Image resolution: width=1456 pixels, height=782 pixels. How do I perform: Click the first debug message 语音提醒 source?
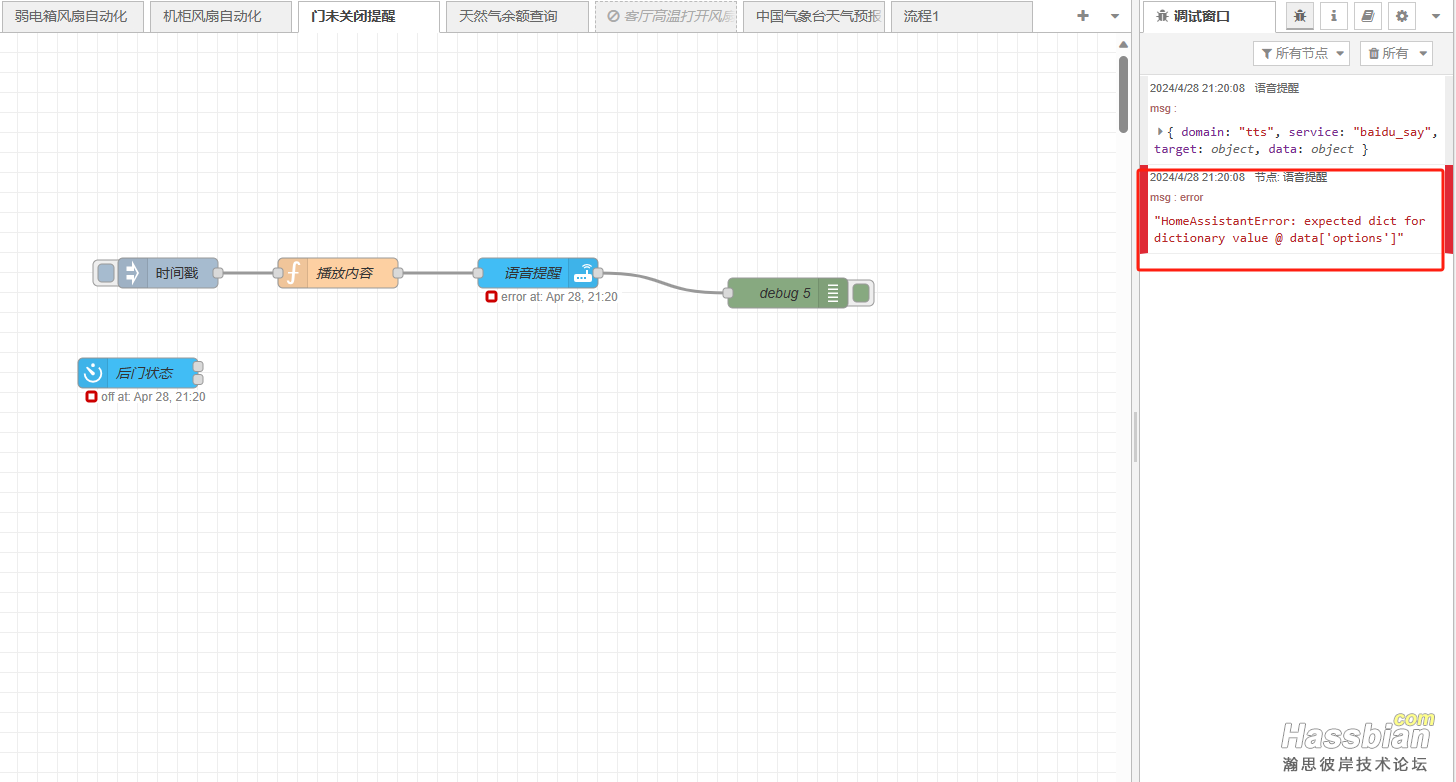(x=1277, y=88)
